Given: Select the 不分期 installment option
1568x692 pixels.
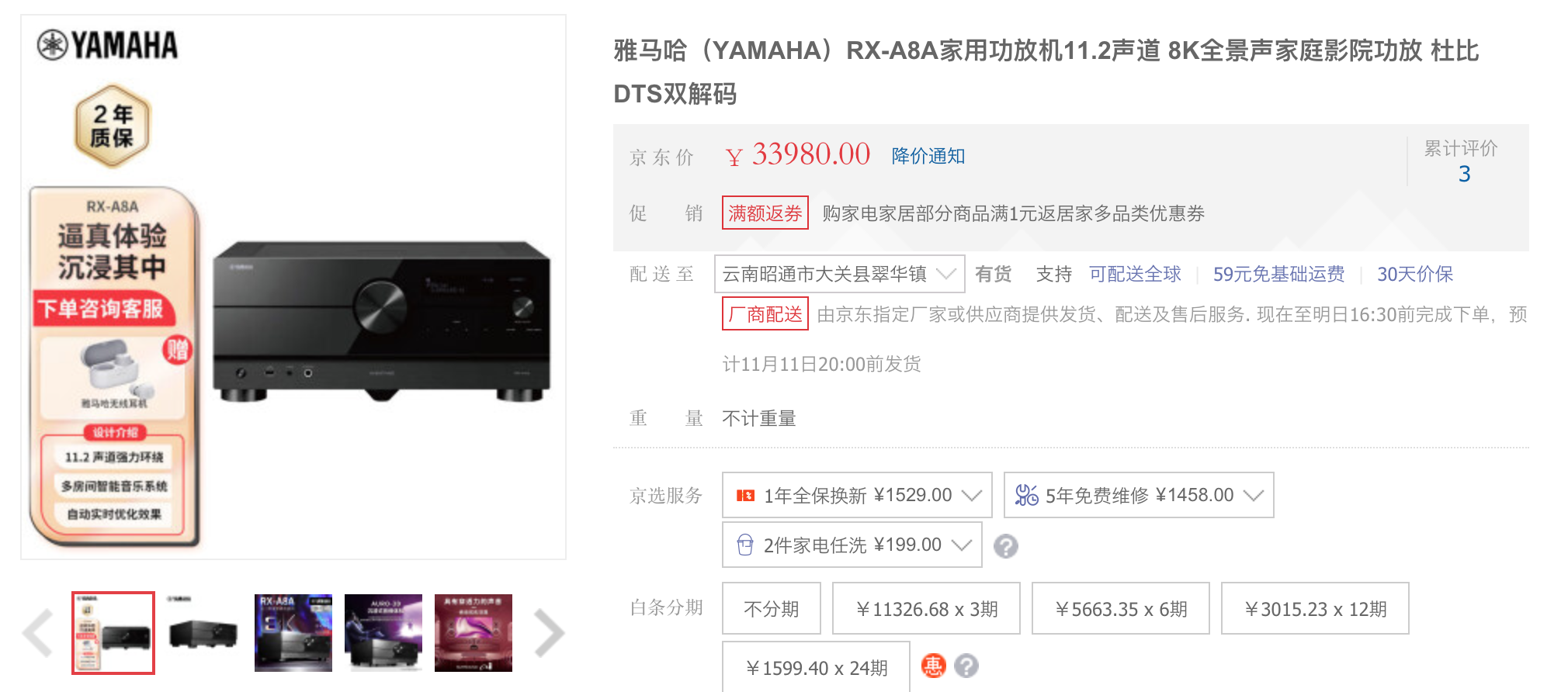Looking at the screenshot, I should click(x=772, y=608).
